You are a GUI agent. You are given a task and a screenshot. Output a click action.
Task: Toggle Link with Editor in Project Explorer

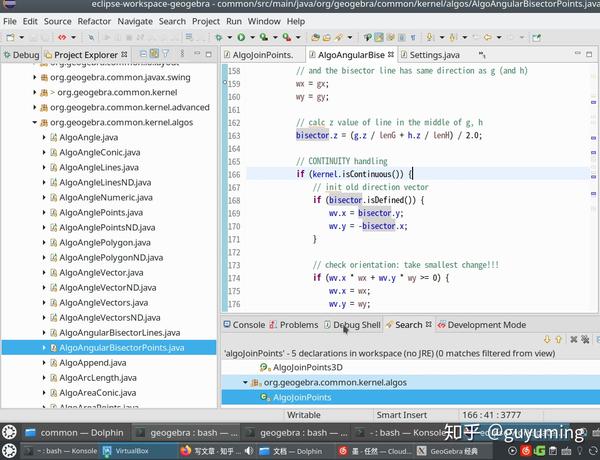pyautogui.click(x=154, y=54)
